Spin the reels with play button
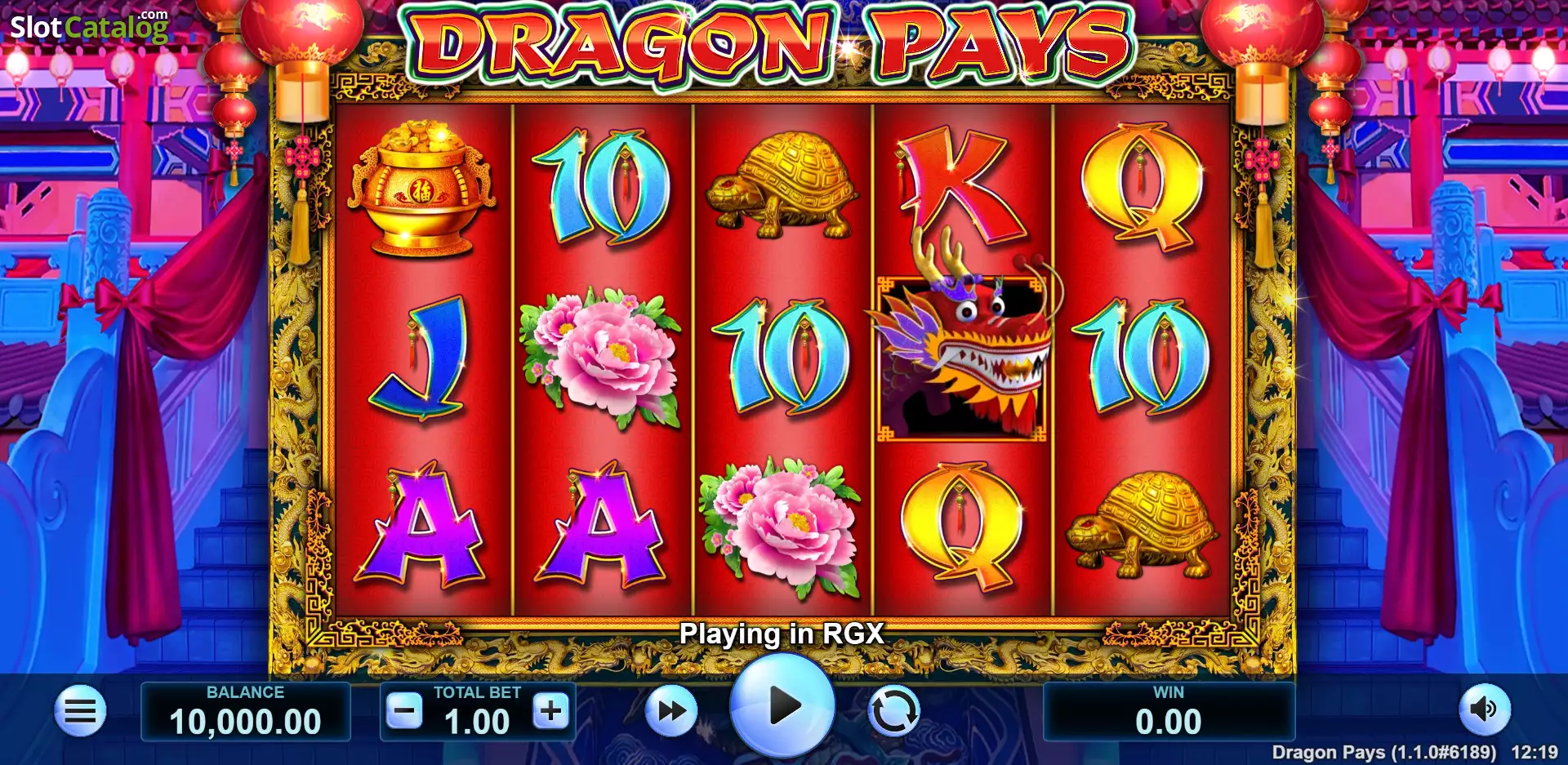 782,706
